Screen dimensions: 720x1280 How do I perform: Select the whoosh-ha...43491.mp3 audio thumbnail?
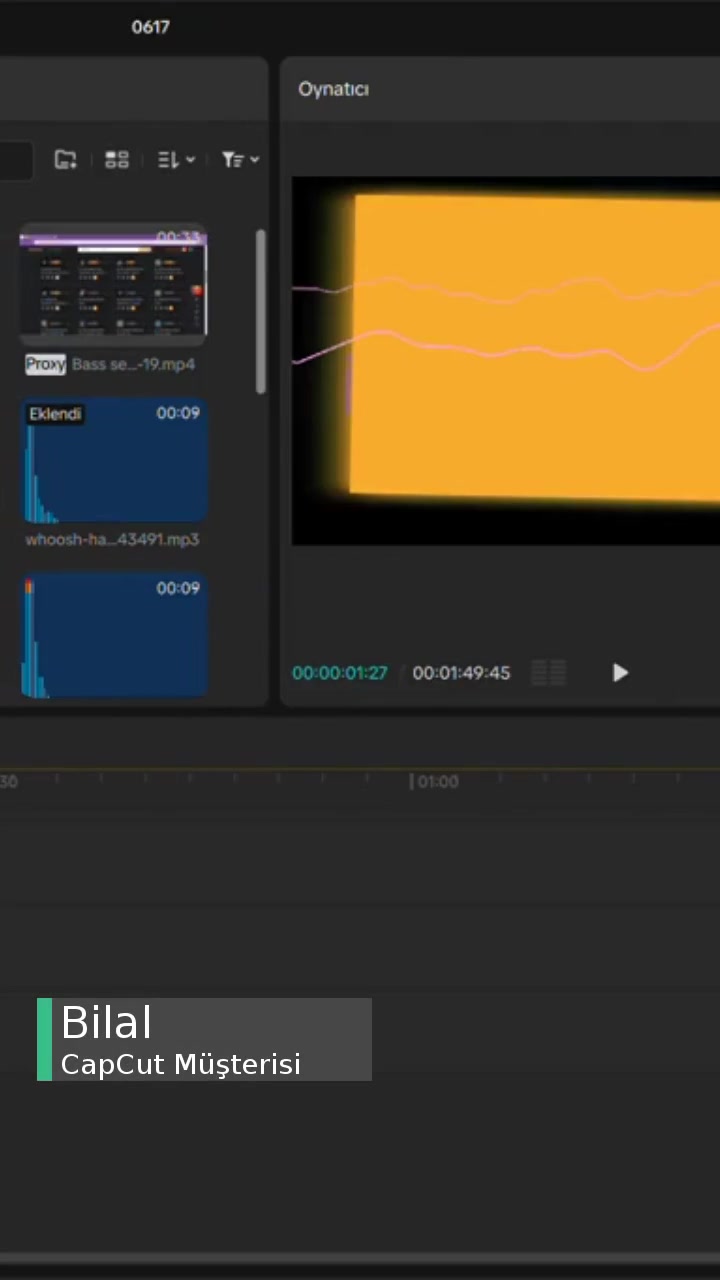click(x=114, y=462)
